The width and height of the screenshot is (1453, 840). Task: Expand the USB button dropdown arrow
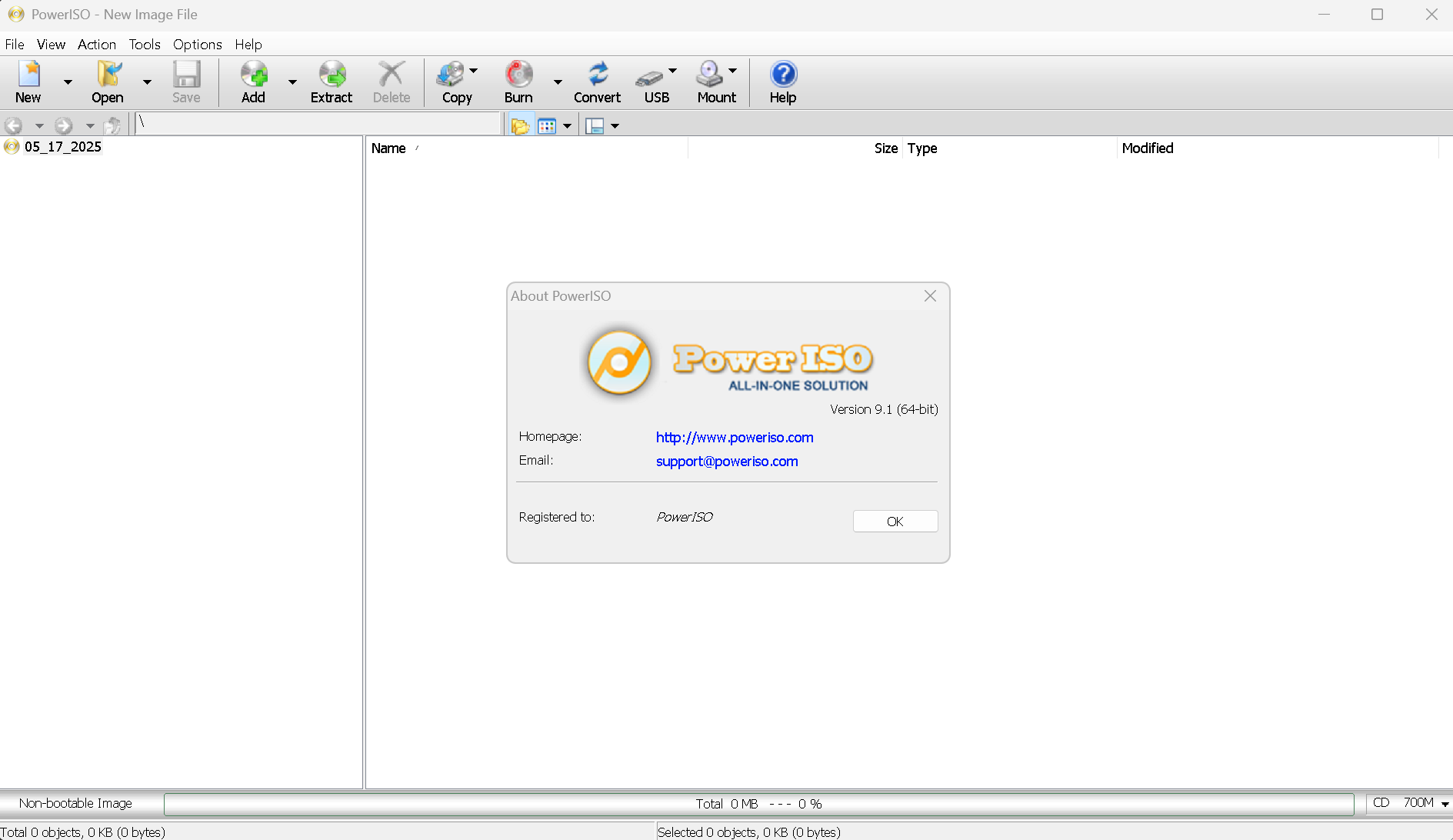coord(673,71)
